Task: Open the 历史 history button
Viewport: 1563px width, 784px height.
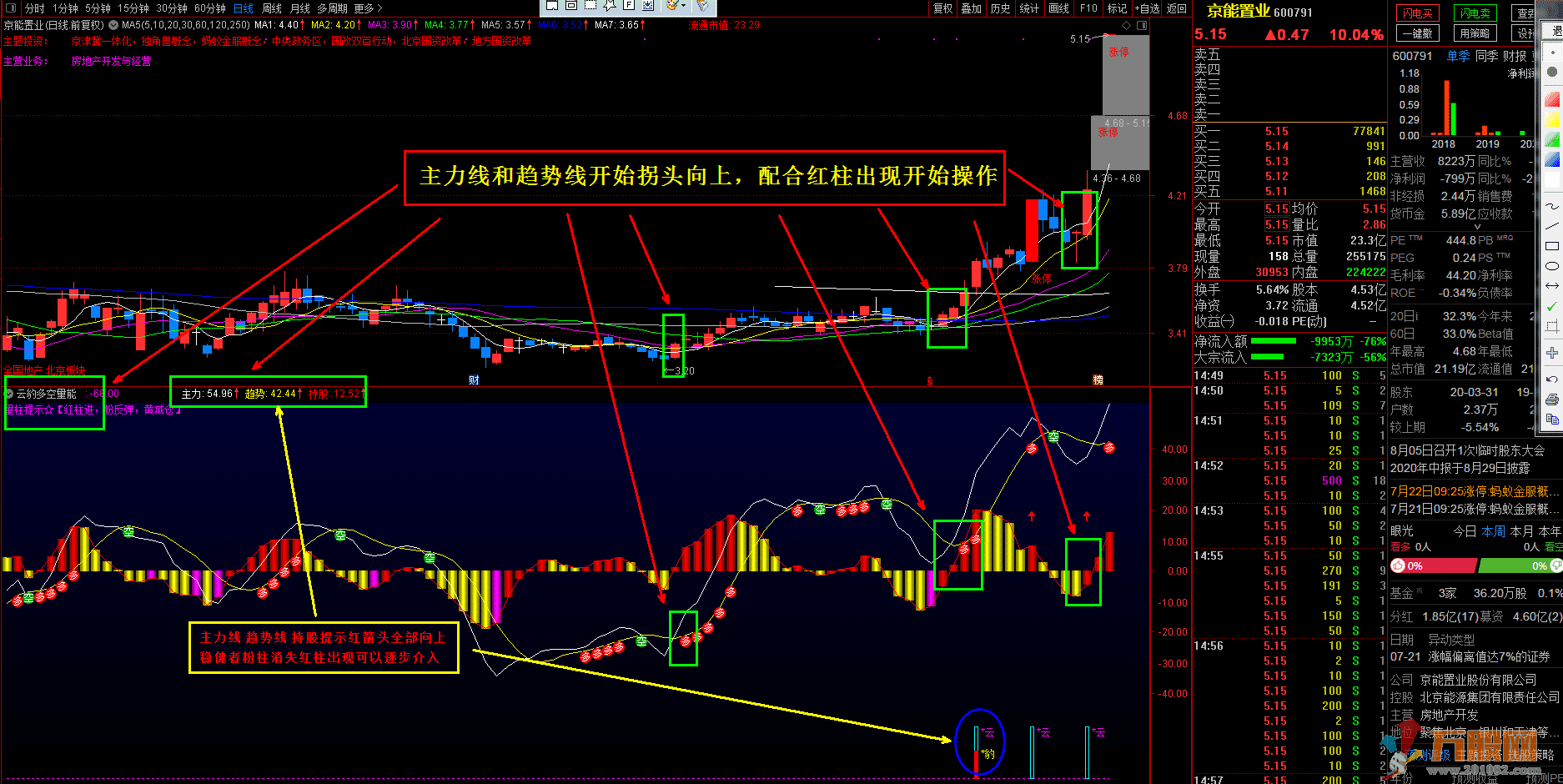Action: pyautogui.click(x=1001, y=8)
